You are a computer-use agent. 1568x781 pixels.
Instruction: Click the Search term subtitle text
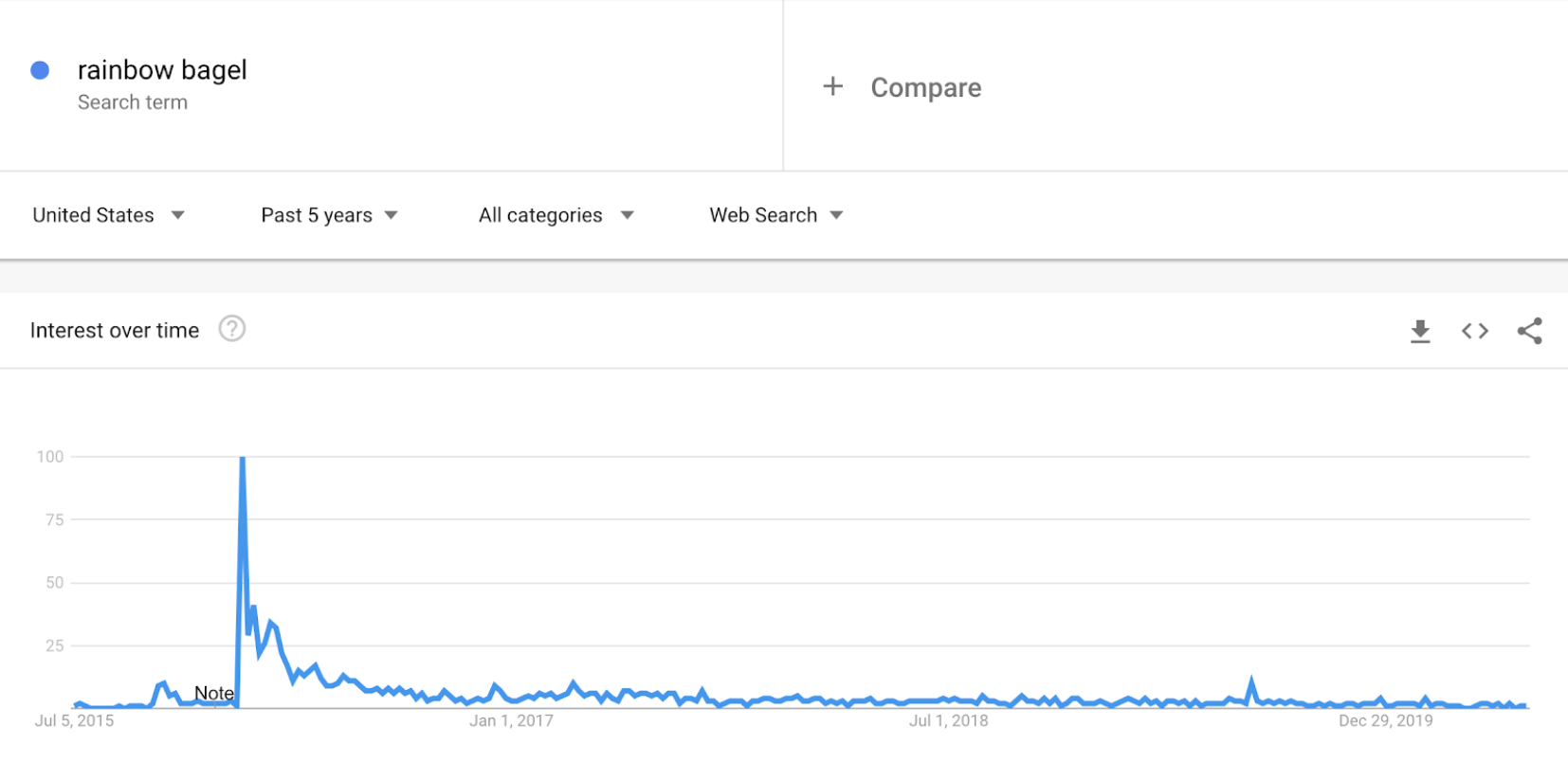[133, 102]
